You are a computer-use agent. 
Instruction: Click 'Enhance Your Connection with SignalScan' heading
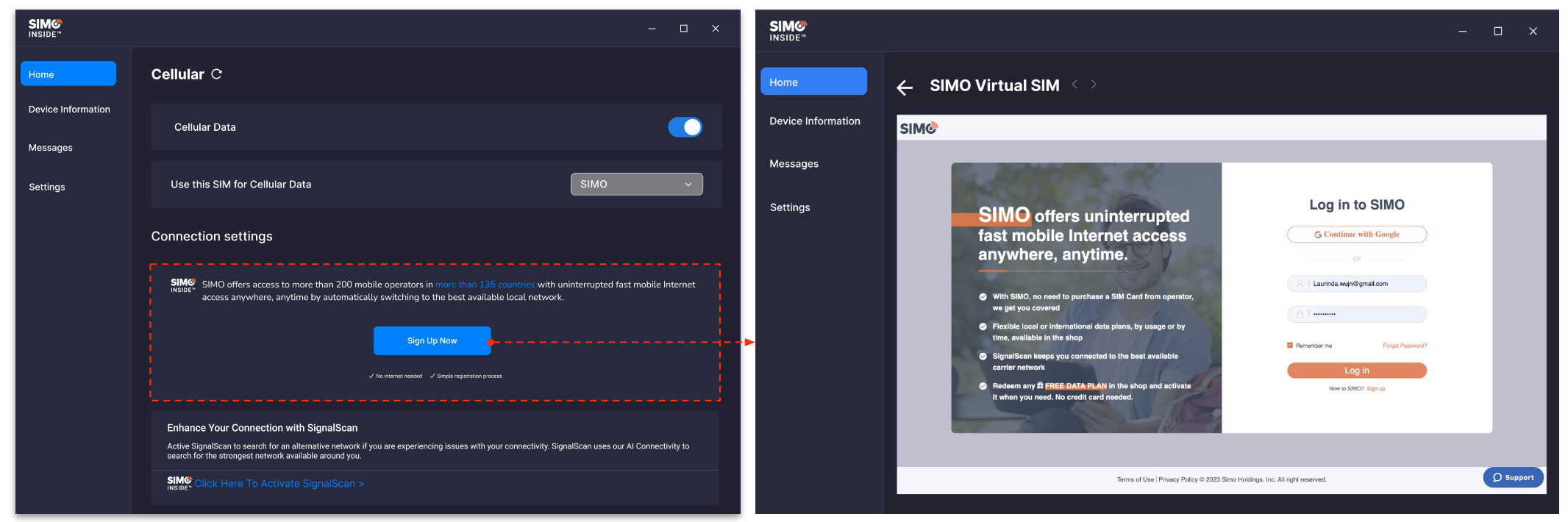click(x=263, y=428)
